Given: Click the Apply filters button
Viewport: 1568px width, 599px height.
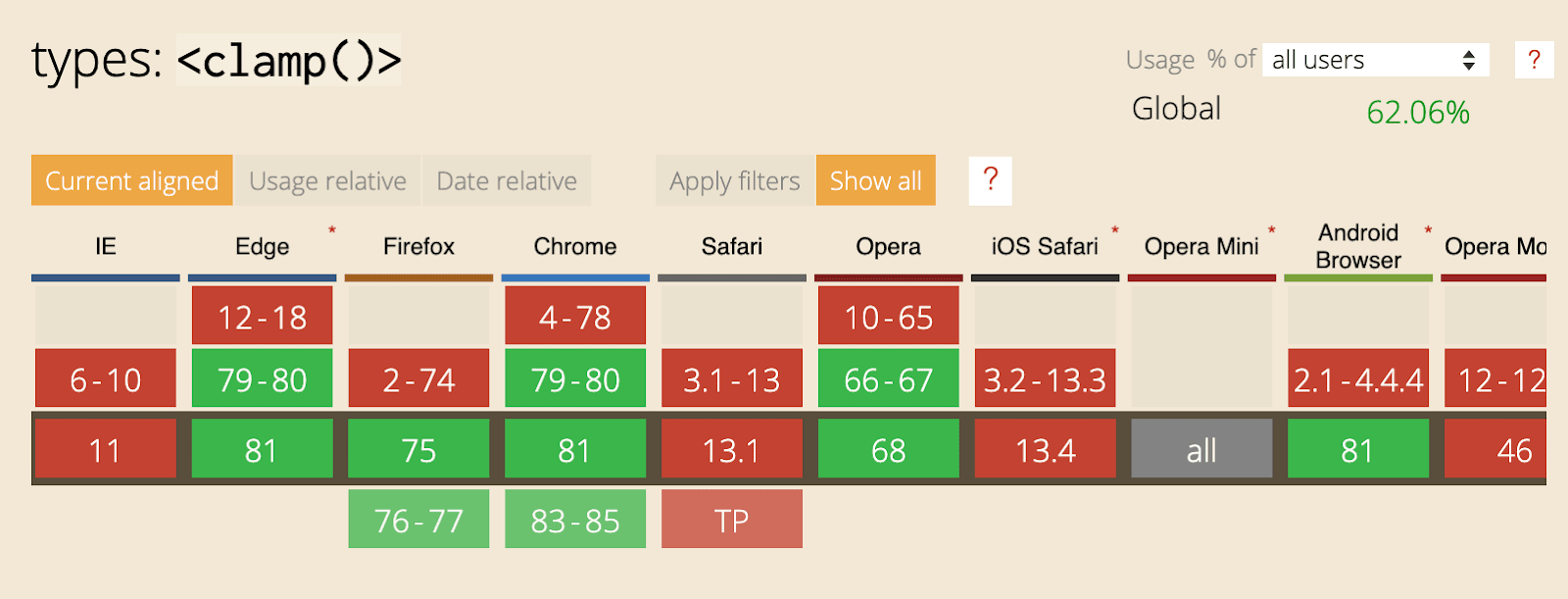Looking at the screenshot, I should click(x=735, y=180).
